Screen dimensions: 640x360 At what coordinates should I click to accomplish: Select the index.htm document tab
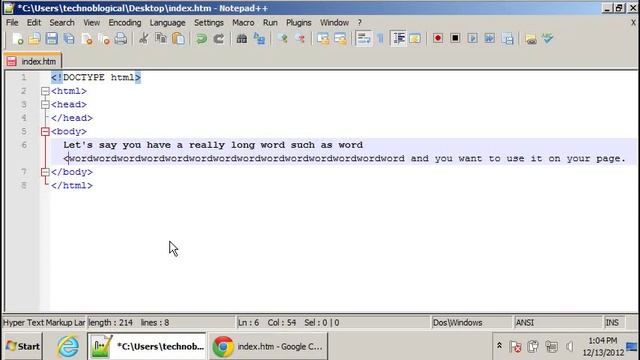click(x=33, y=61)
